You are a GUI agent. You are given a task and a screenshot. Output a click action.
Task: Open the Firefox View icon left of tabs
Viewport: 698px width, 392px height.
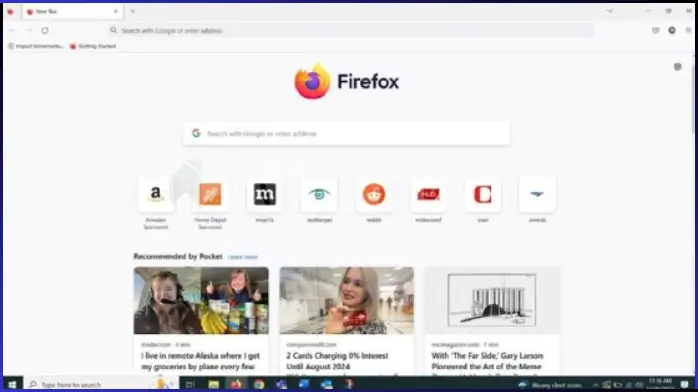click(x=10, y=12)
